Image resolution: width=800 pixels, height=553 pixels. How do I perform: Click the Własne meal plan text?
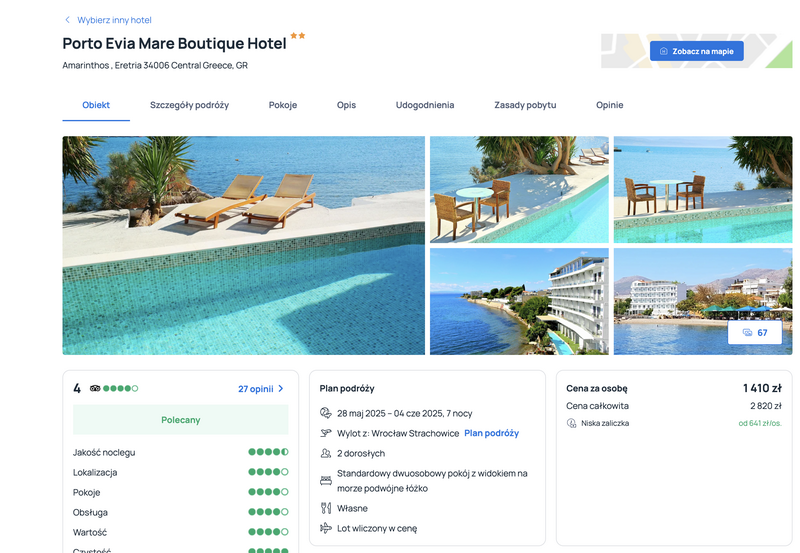click(352, 509)
